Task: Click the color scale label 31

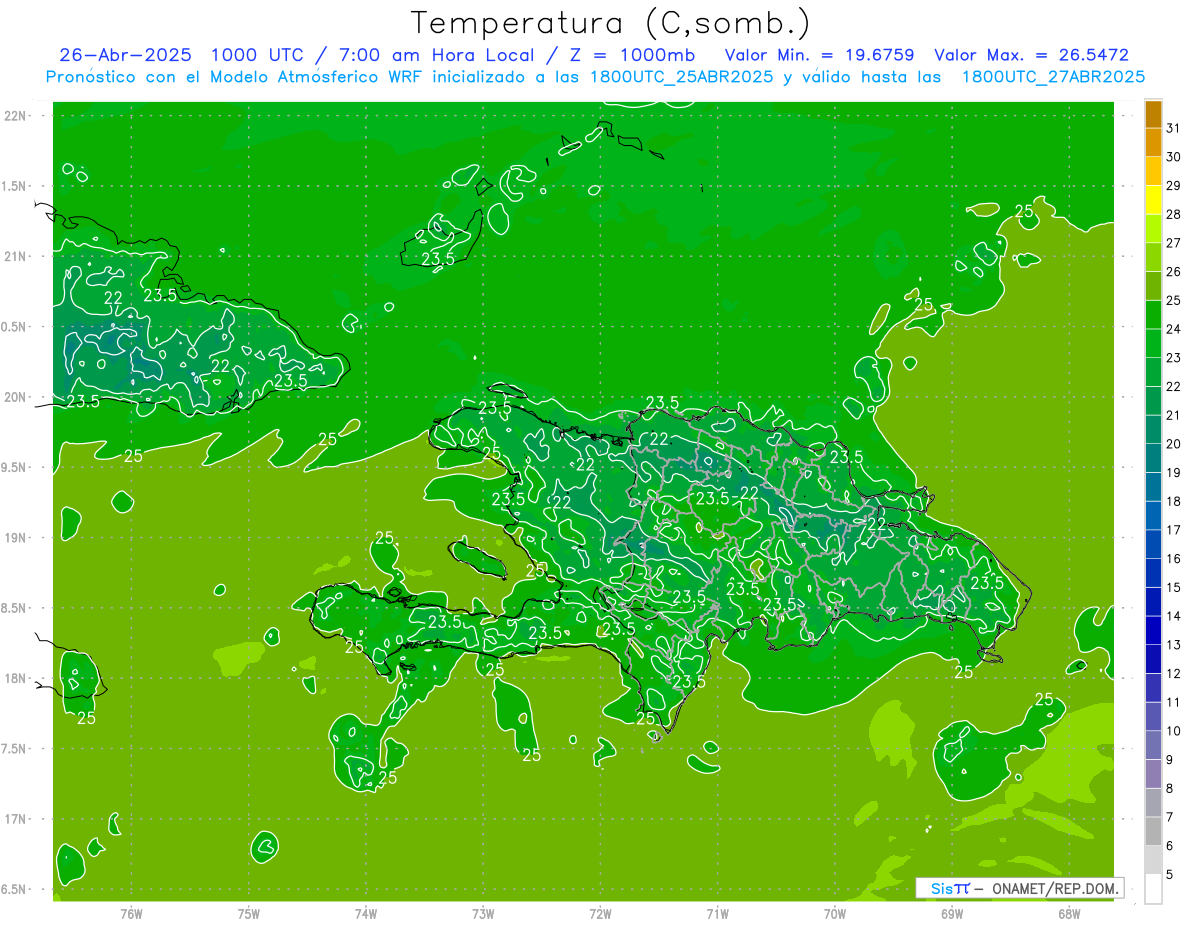Action: tap(1174, 128)
